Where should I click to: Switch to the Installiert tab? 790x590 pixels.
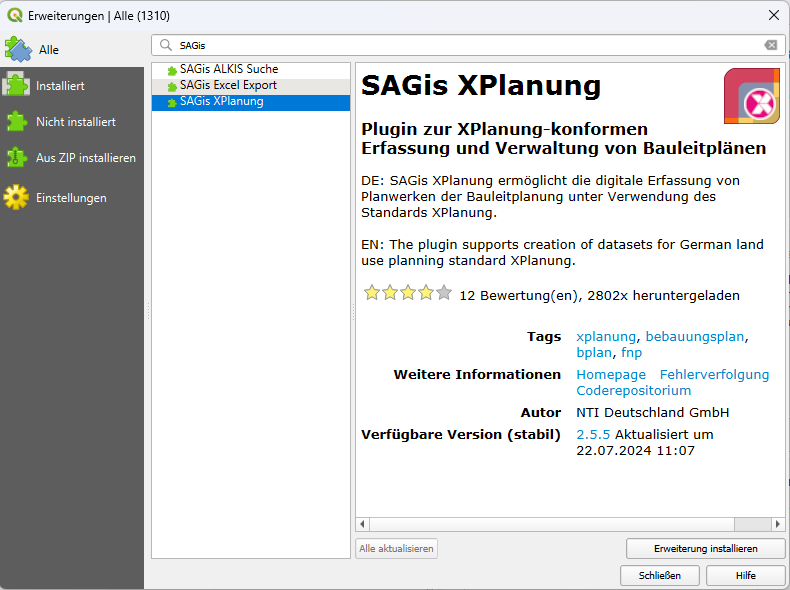click(72, 86)
